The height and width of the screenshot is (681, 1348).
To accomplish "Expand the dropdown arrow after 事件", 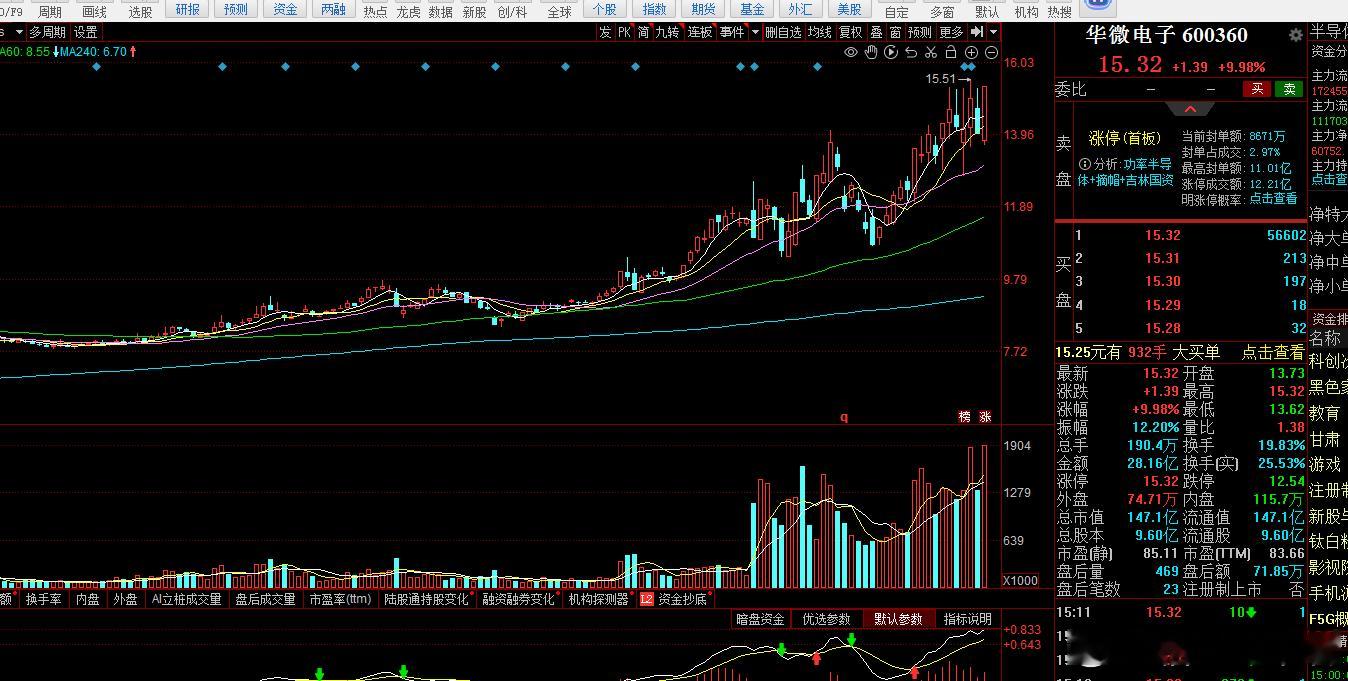I will 756,32.
